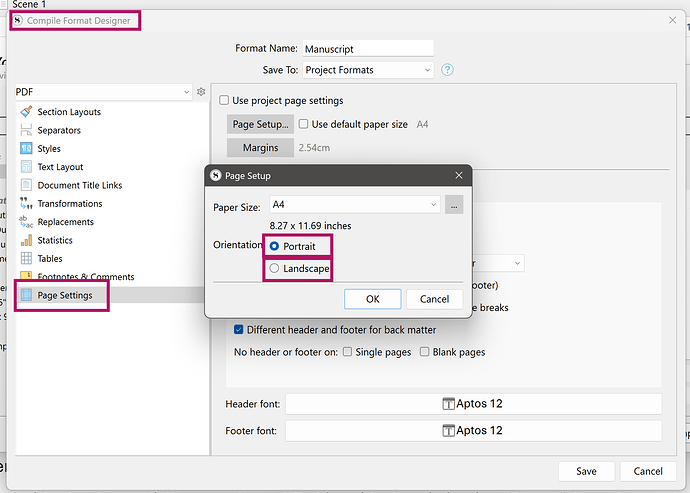Click the blue help question mark icon
Image resolution: width=690 pixels, height=493 pixels.
[x=447, y=70]
